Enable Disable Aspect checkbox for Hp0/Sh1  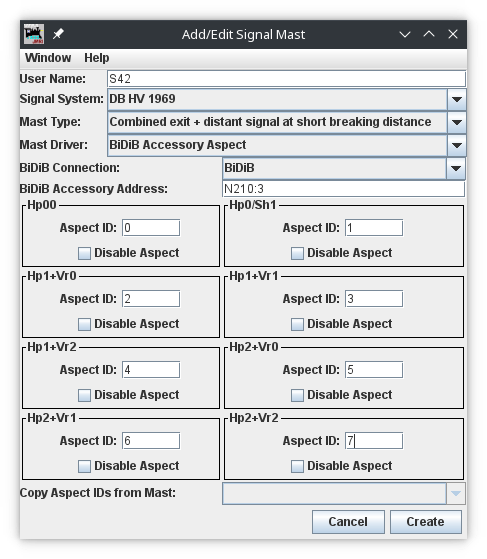click(x=297, y=253)
